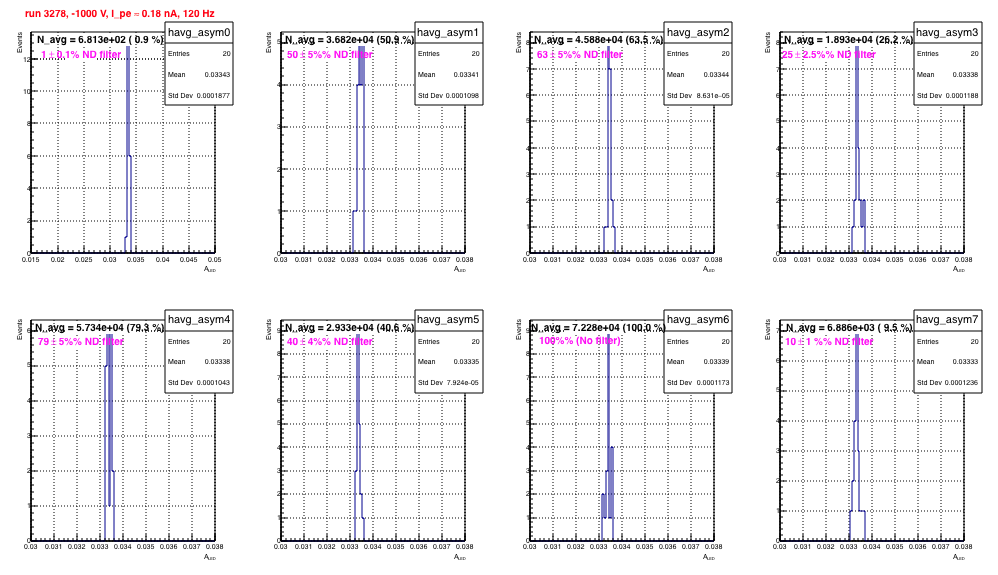Select the magenta 10 ± 1% ND filter label
The height and width of the screenshot is (575, 998).
point(829,342)
